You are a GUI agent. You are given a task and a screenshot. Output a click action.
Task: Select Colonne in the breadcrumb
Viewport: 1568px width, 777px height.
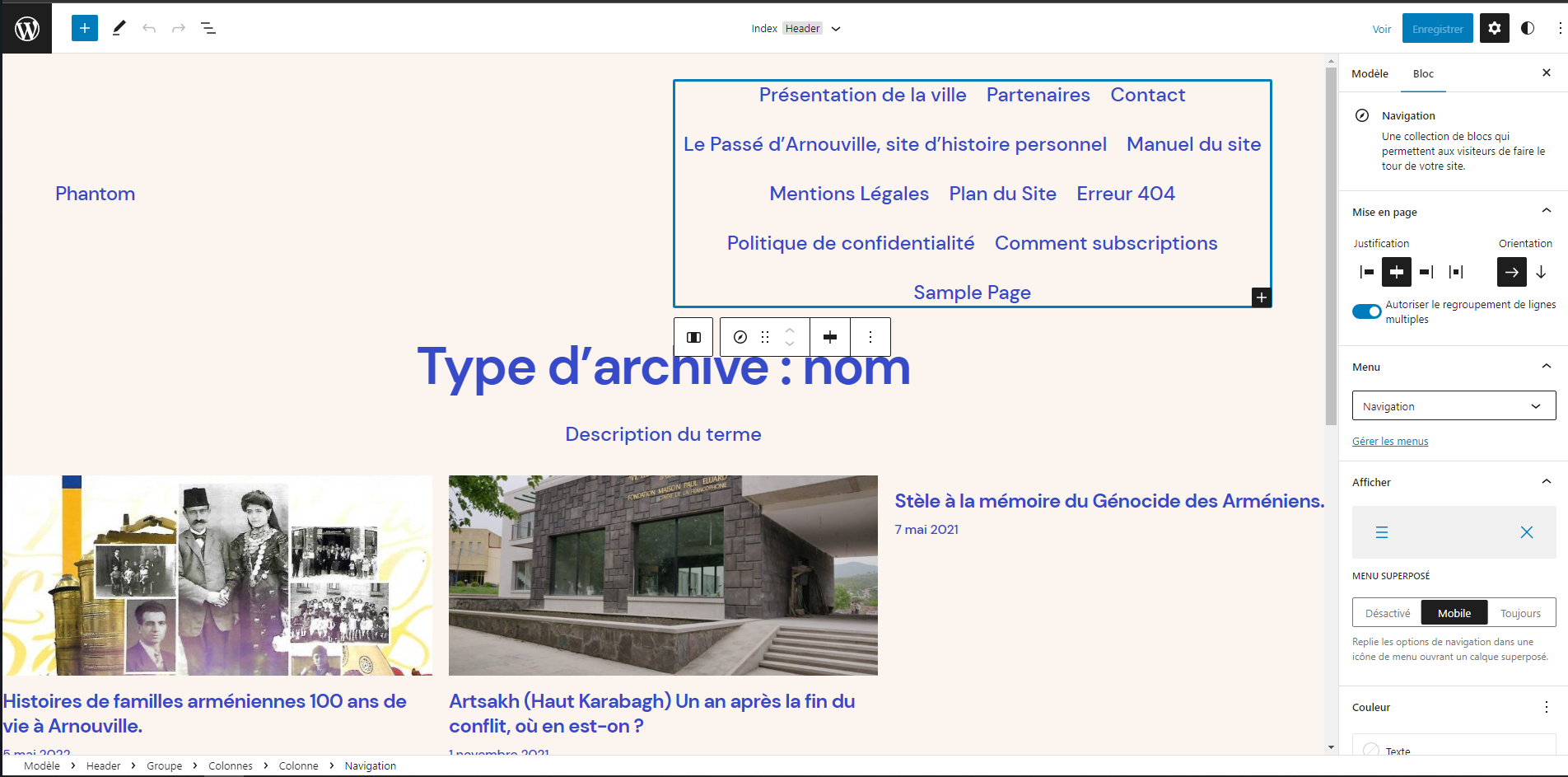click(x=298, y=765)
